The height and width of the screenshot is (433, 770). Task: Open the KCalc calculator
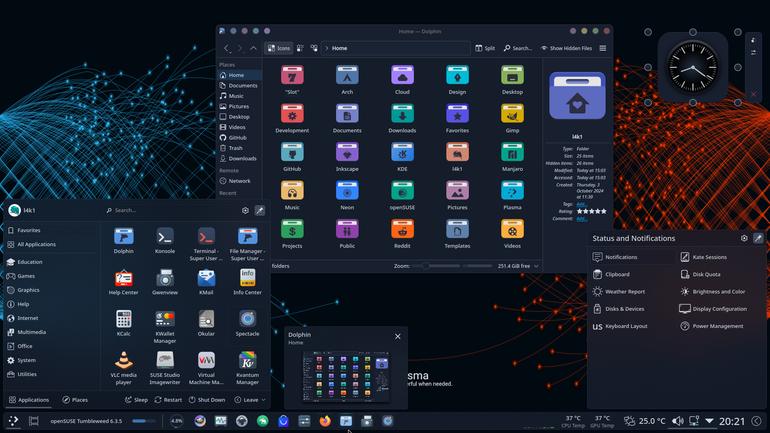123,323
